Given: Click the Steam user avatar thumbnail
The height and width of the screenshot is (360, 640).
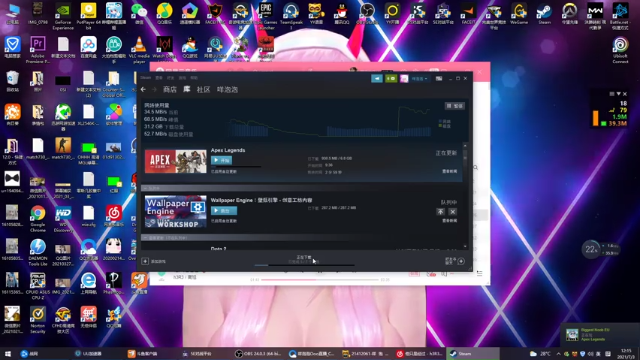Looking at the screenshot, I should click(404, 78).
